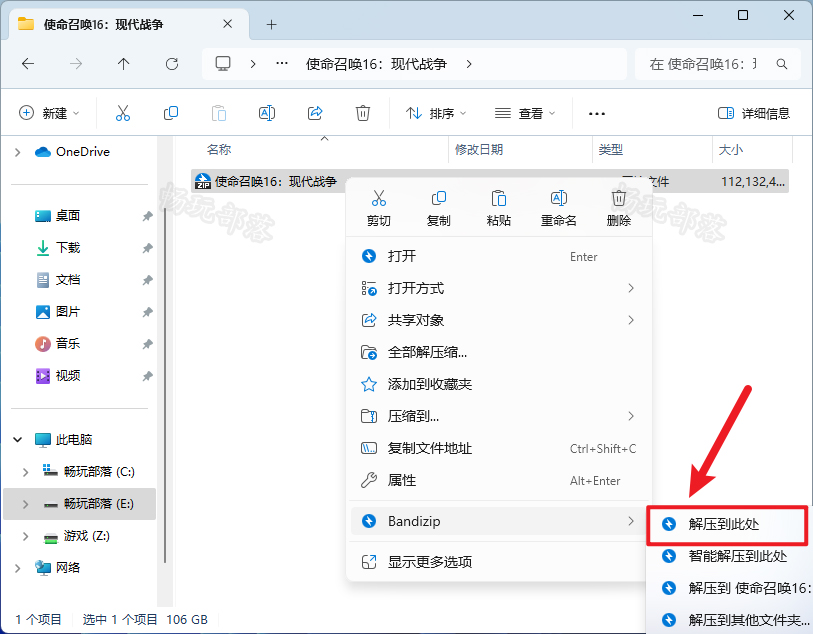Click the Rename icon in the toolbar

click(x=267, y=113)
